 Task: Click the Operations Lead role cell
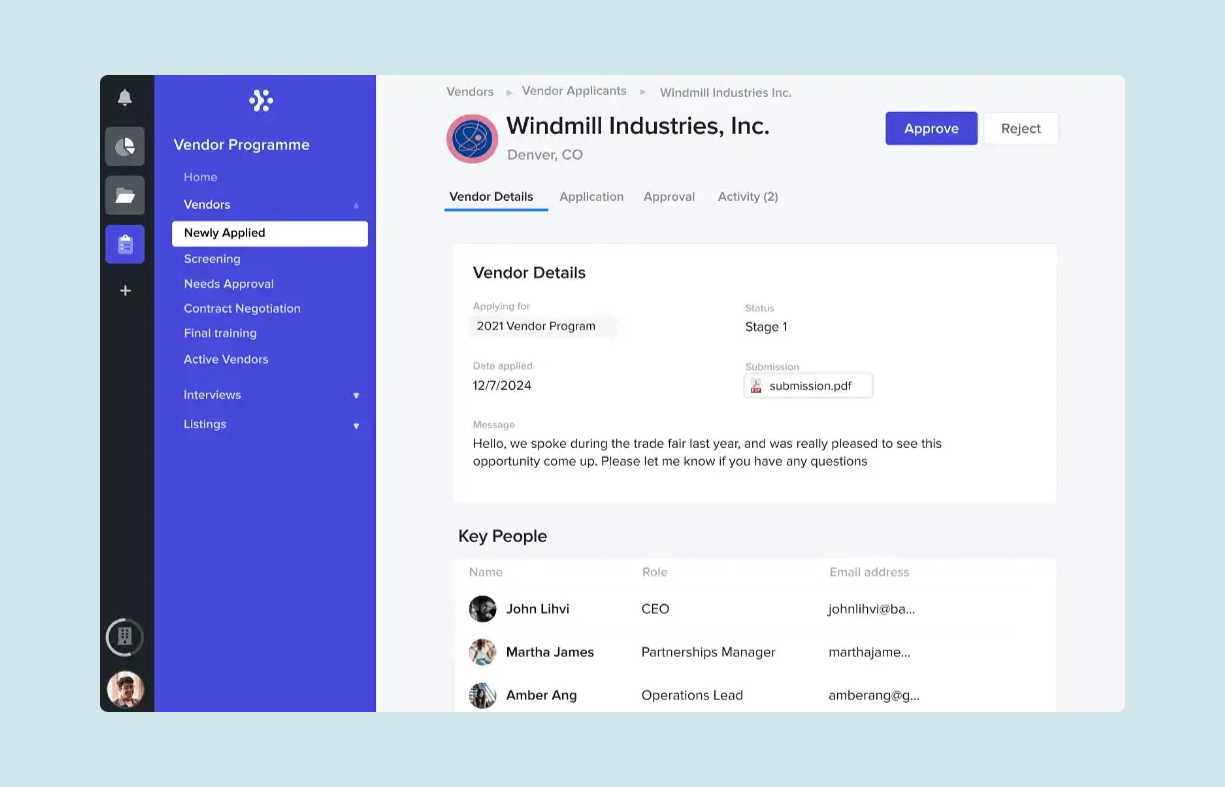[x=692, y=696]
